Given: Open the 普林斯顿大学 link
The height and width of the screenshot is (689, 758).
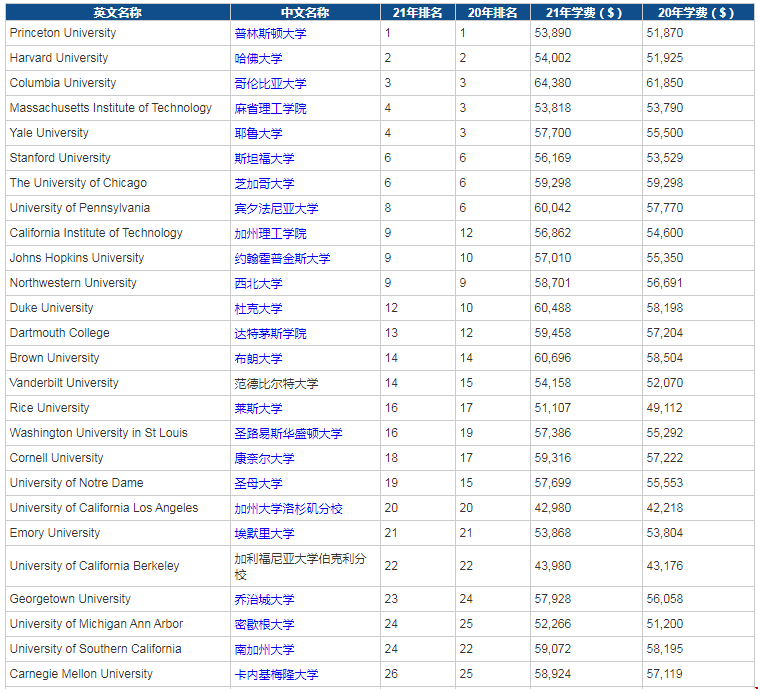Looking at the screenshot, I should (x=270, y=33).
